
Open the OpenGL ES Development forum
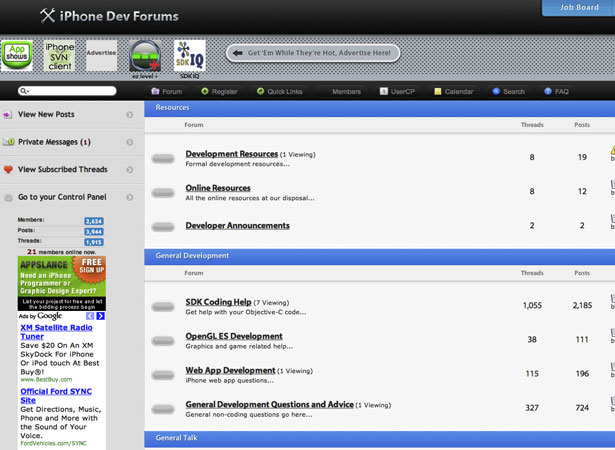point(234,336)
